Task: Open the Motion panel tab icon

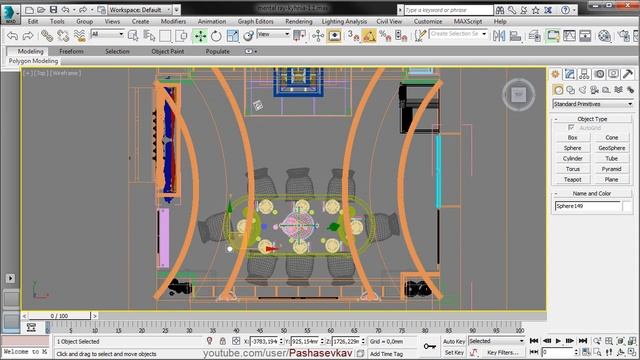Action: pos(599,74)
